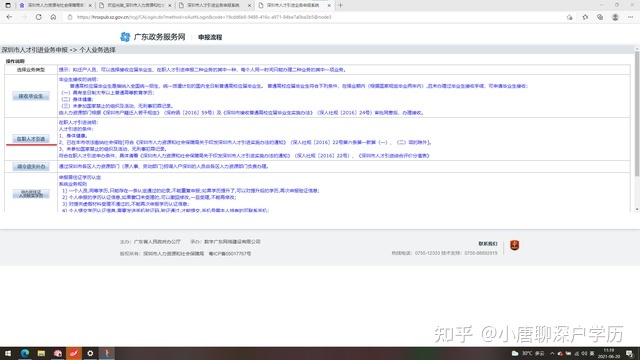The width and height of the screenshot is (640, 360).
Task: Open the browser collections icon
Action: pos(600,17)
